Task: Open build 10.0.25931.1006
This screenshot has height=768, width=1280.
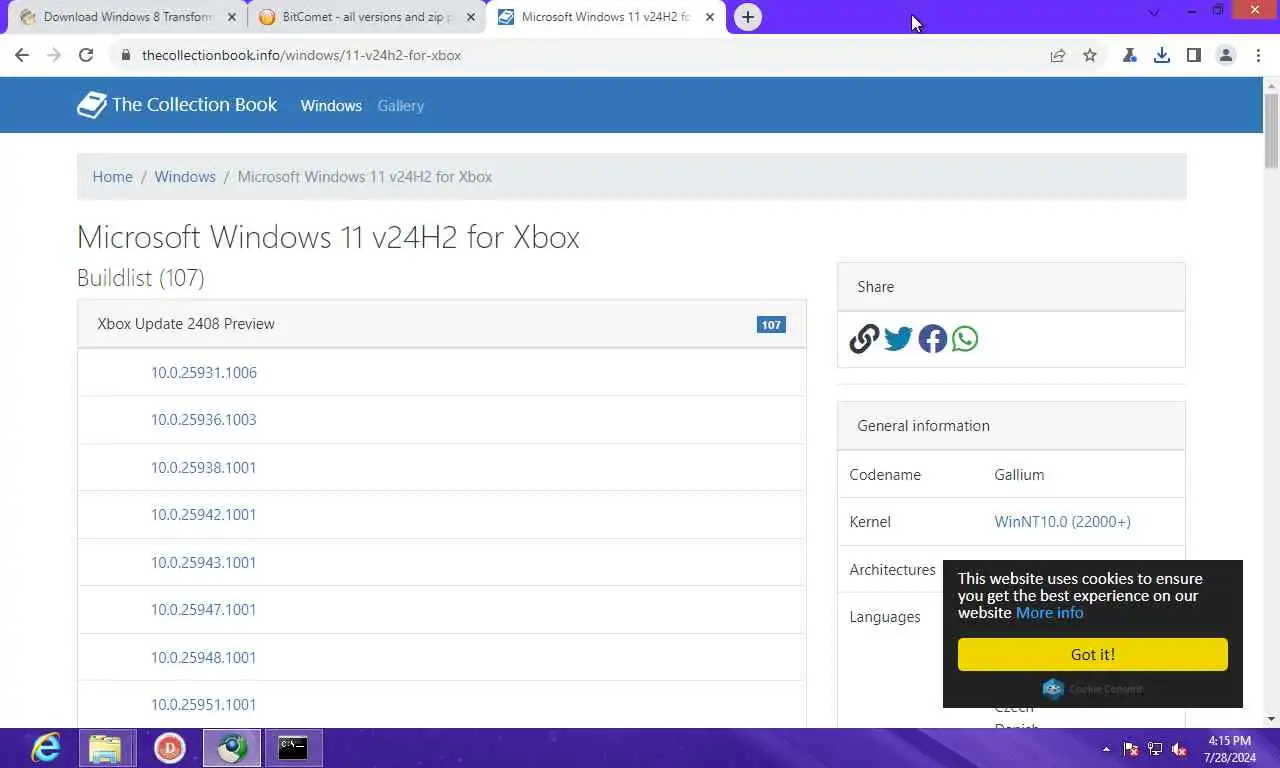Action: (204, 373)
